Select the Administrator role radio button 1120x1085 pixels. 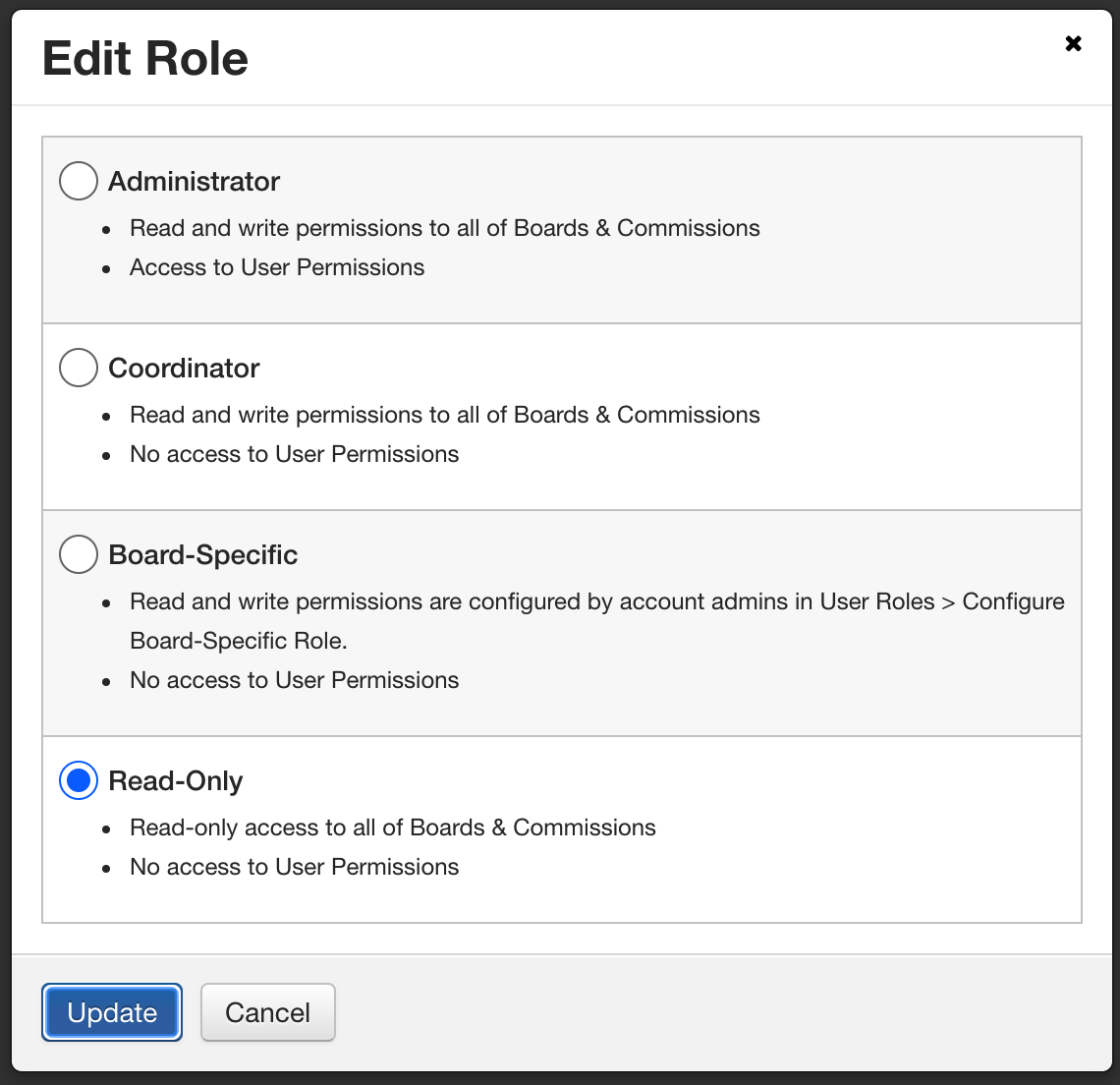tap(79, 181)
